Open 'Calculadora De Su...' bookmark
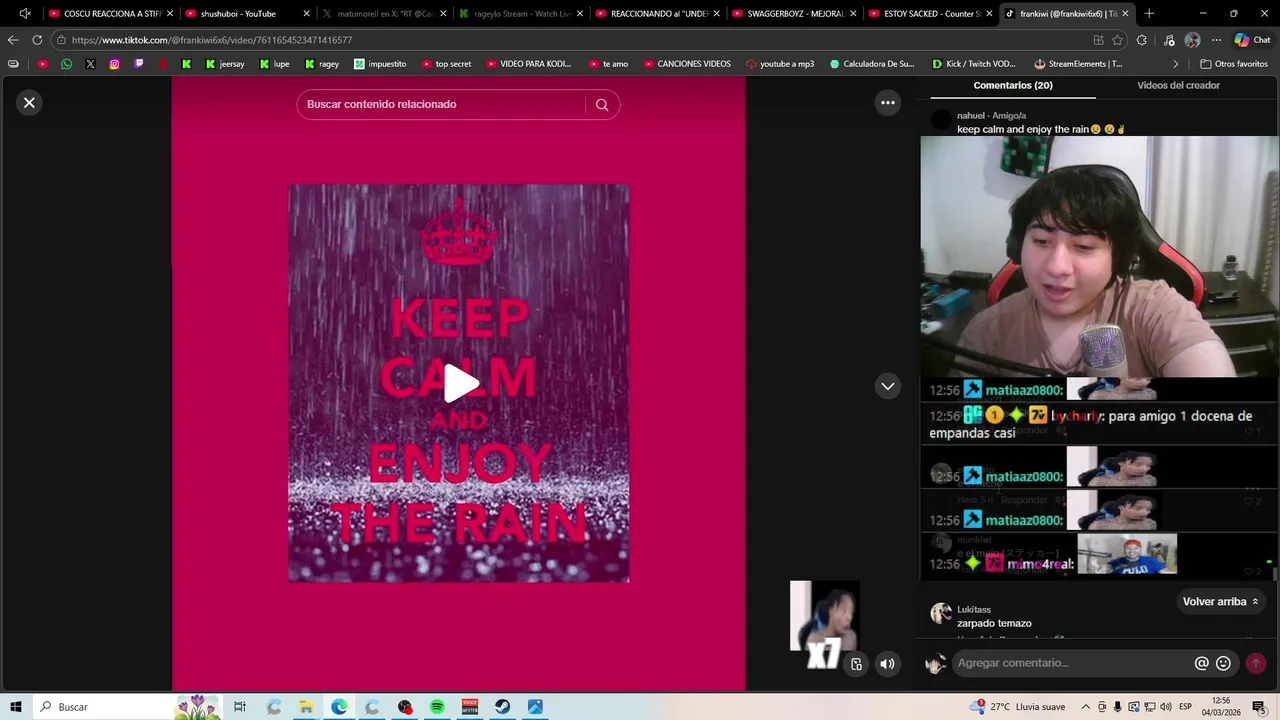 click(872, 64)
